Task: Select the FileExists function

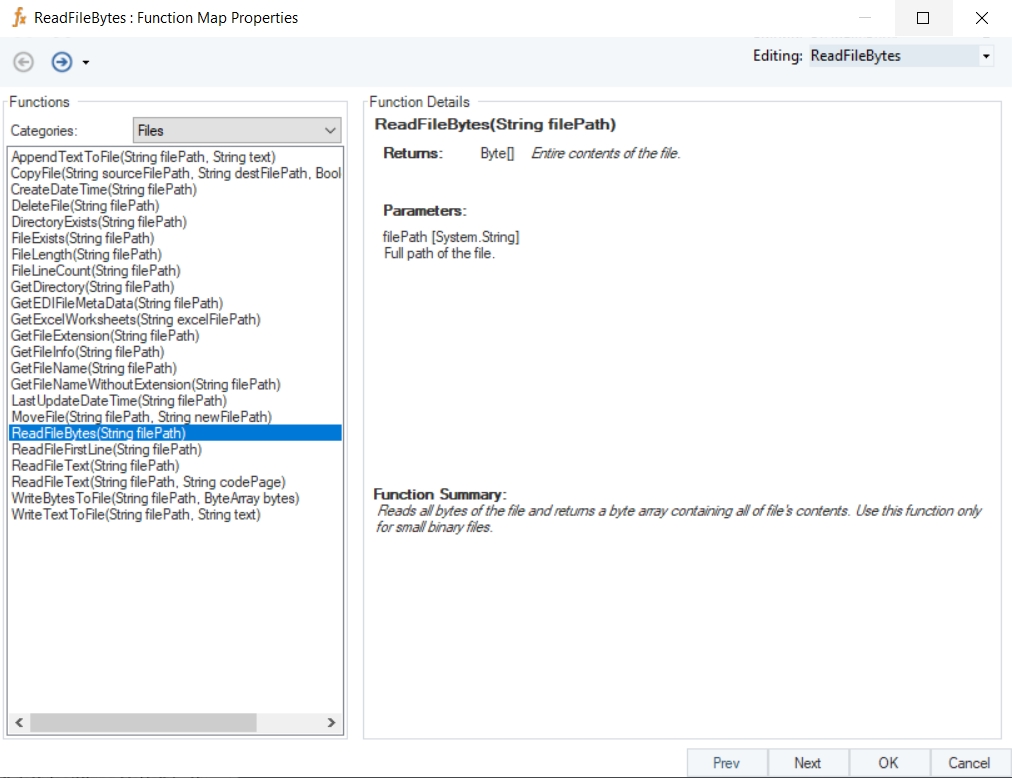Action: pyautogui.click(x=83, y=238)
